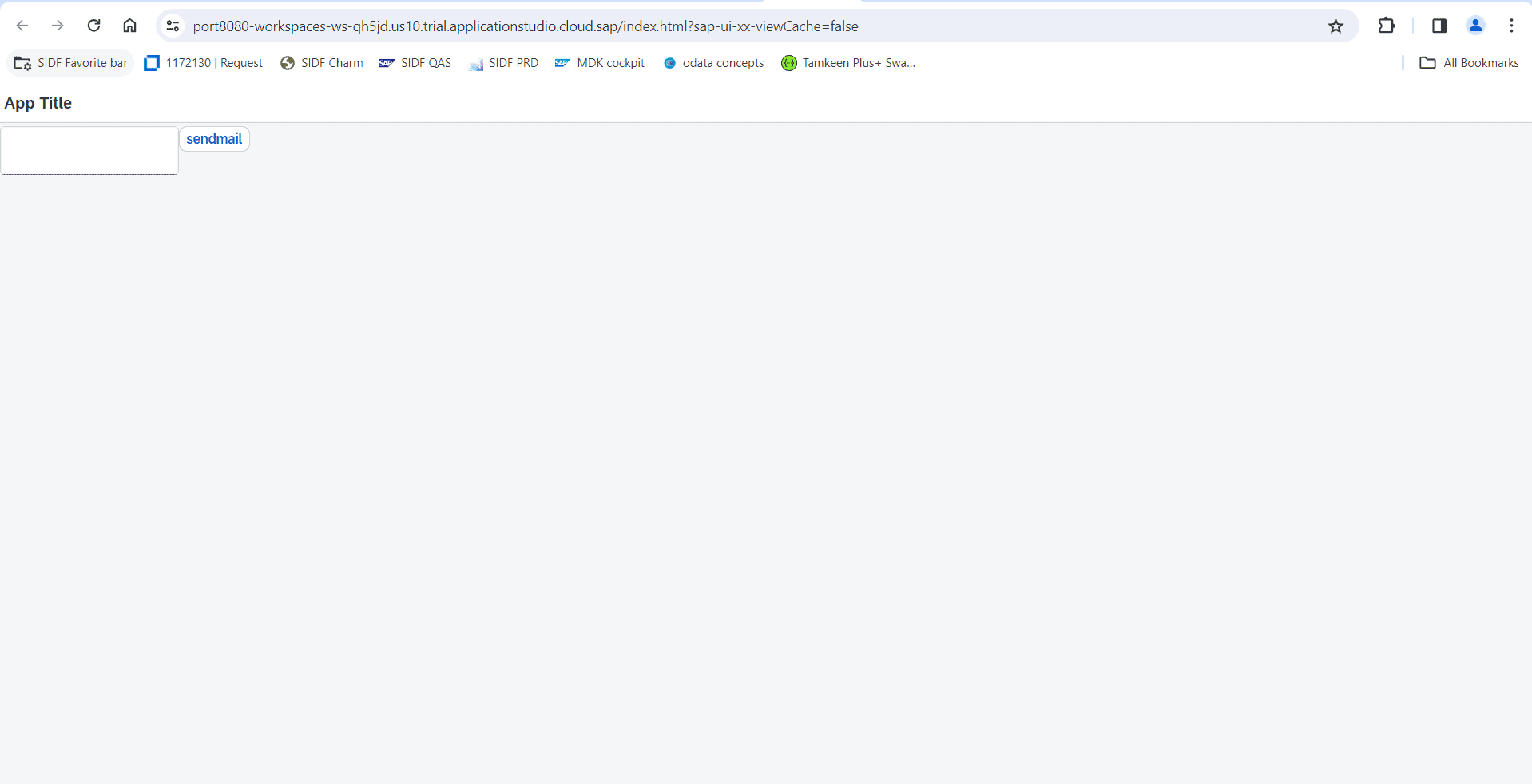This screenshot has width=1532, height=784.
Task: Reload the current page
Action: click(93, 26)
